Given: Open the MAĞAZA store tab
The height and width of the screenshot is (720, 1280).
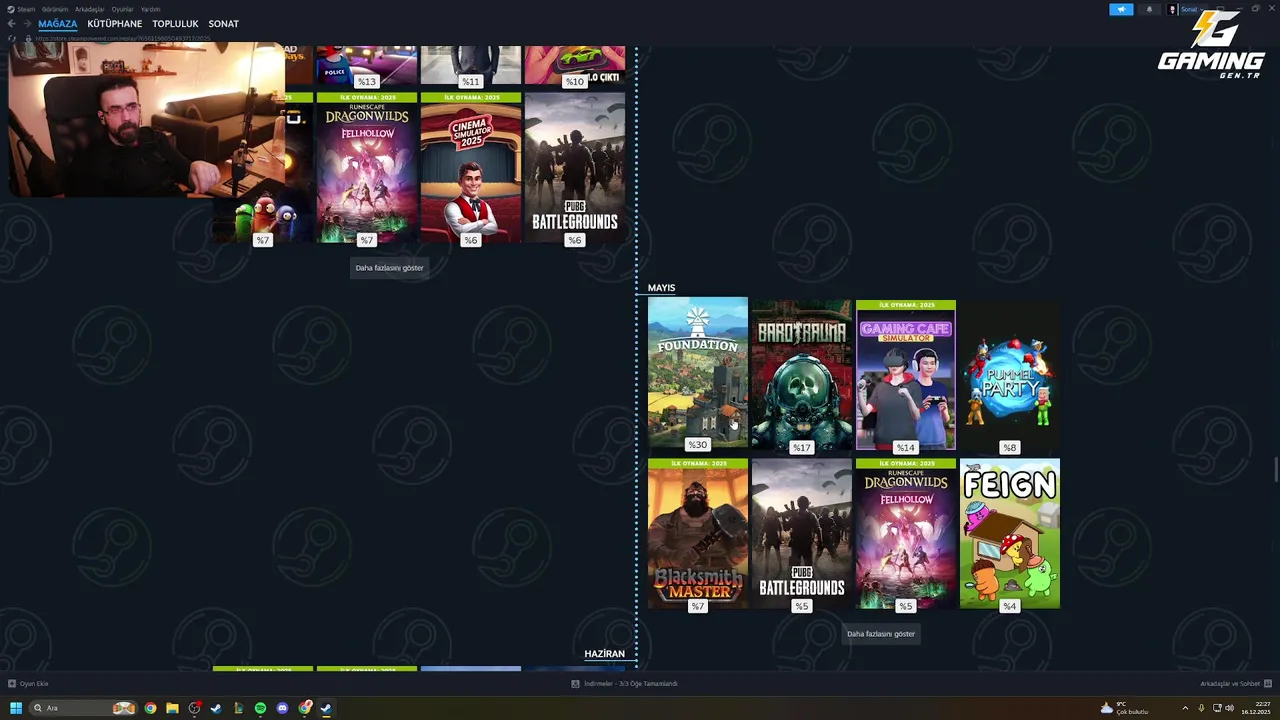Looking at the screenshot, I should [58, 24].
